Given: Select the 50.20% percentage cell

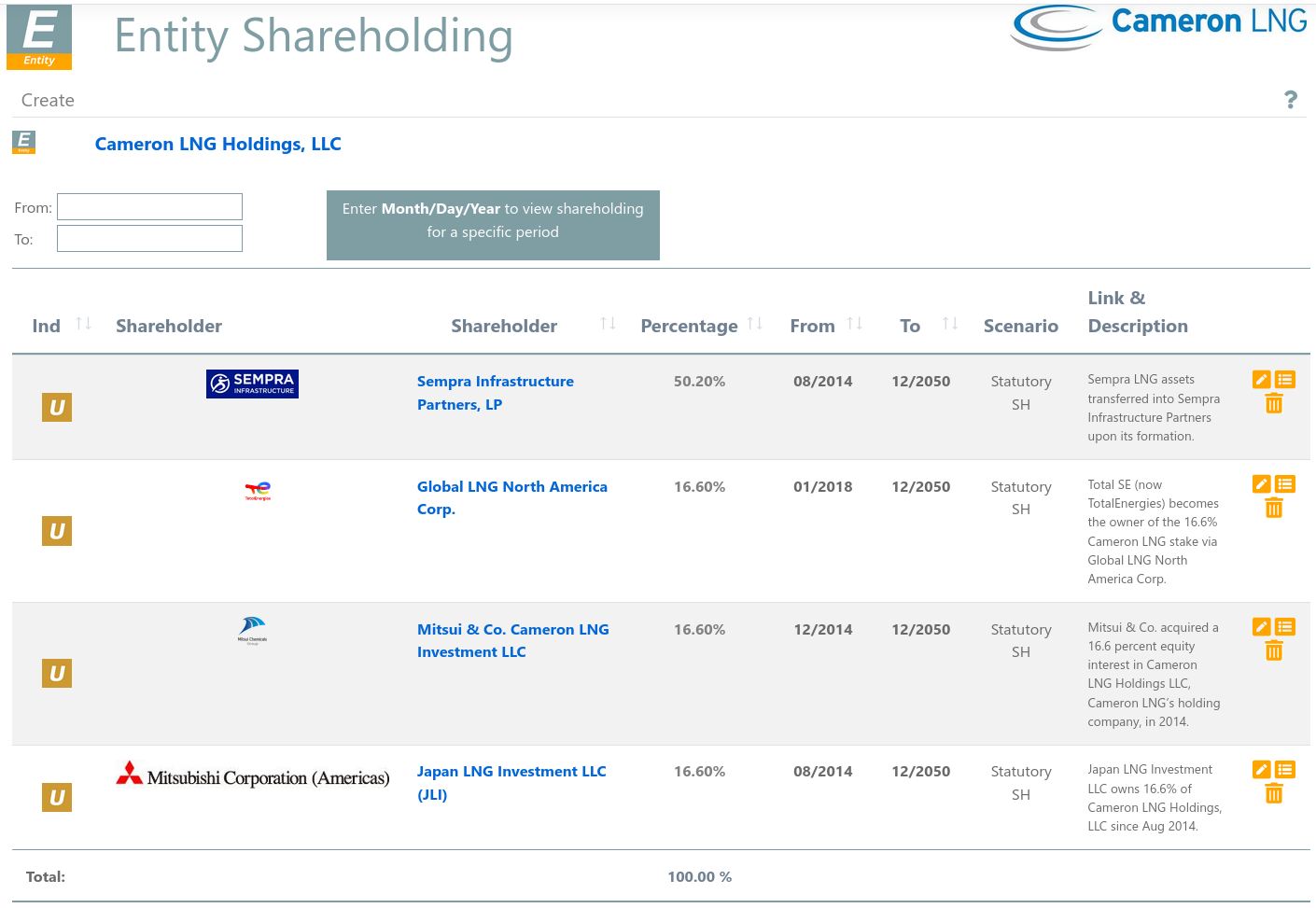Looking at the screenshot, I should (699, 381).
